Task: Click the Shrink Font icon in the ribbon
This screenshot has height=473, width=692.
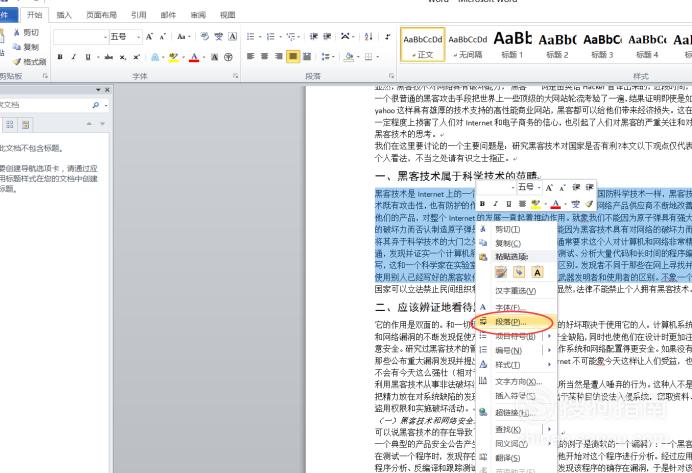Action: [x=162, y=37]
